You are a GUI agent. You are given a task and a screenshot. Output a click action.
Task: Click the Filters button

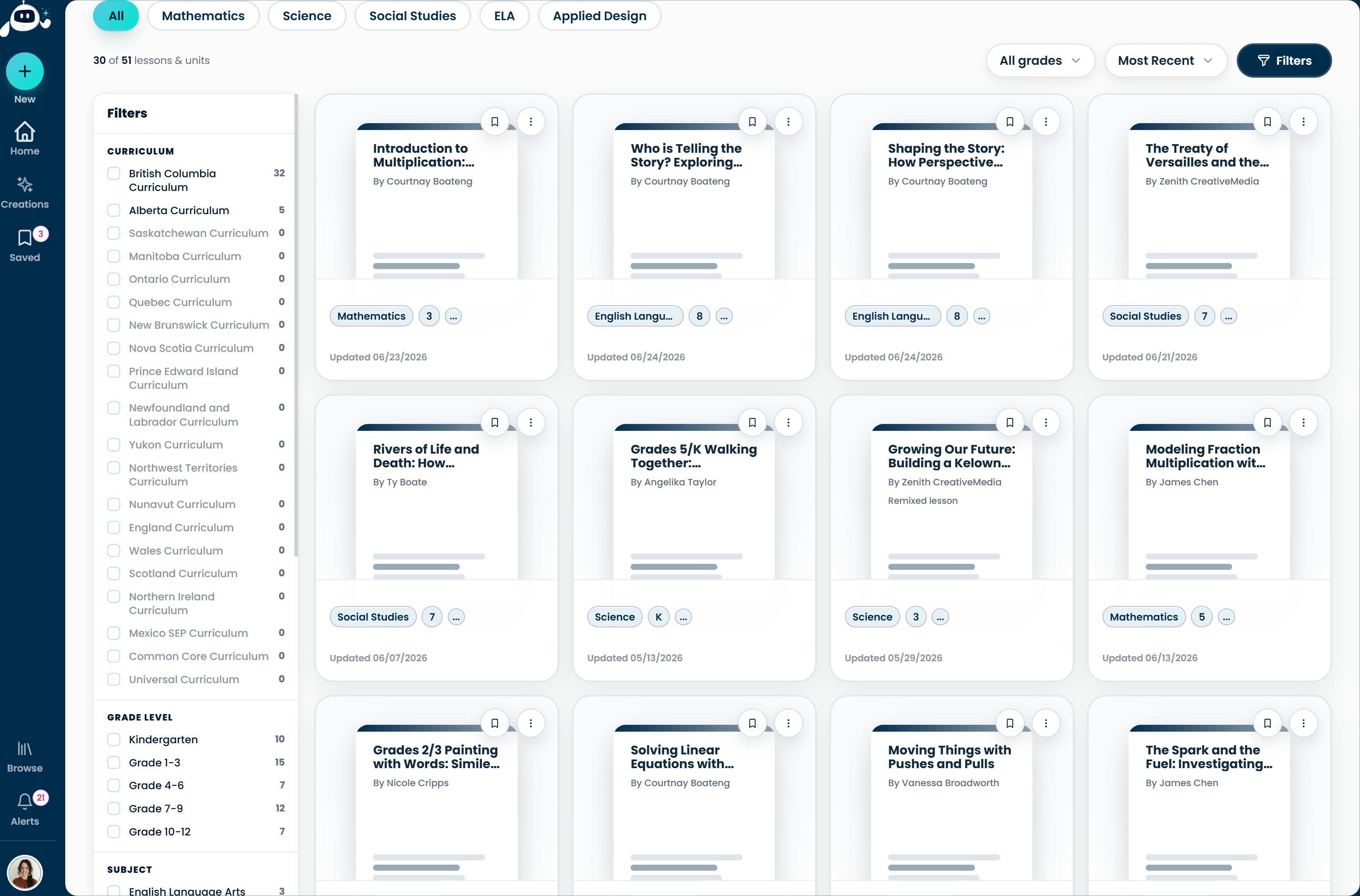1284,61
